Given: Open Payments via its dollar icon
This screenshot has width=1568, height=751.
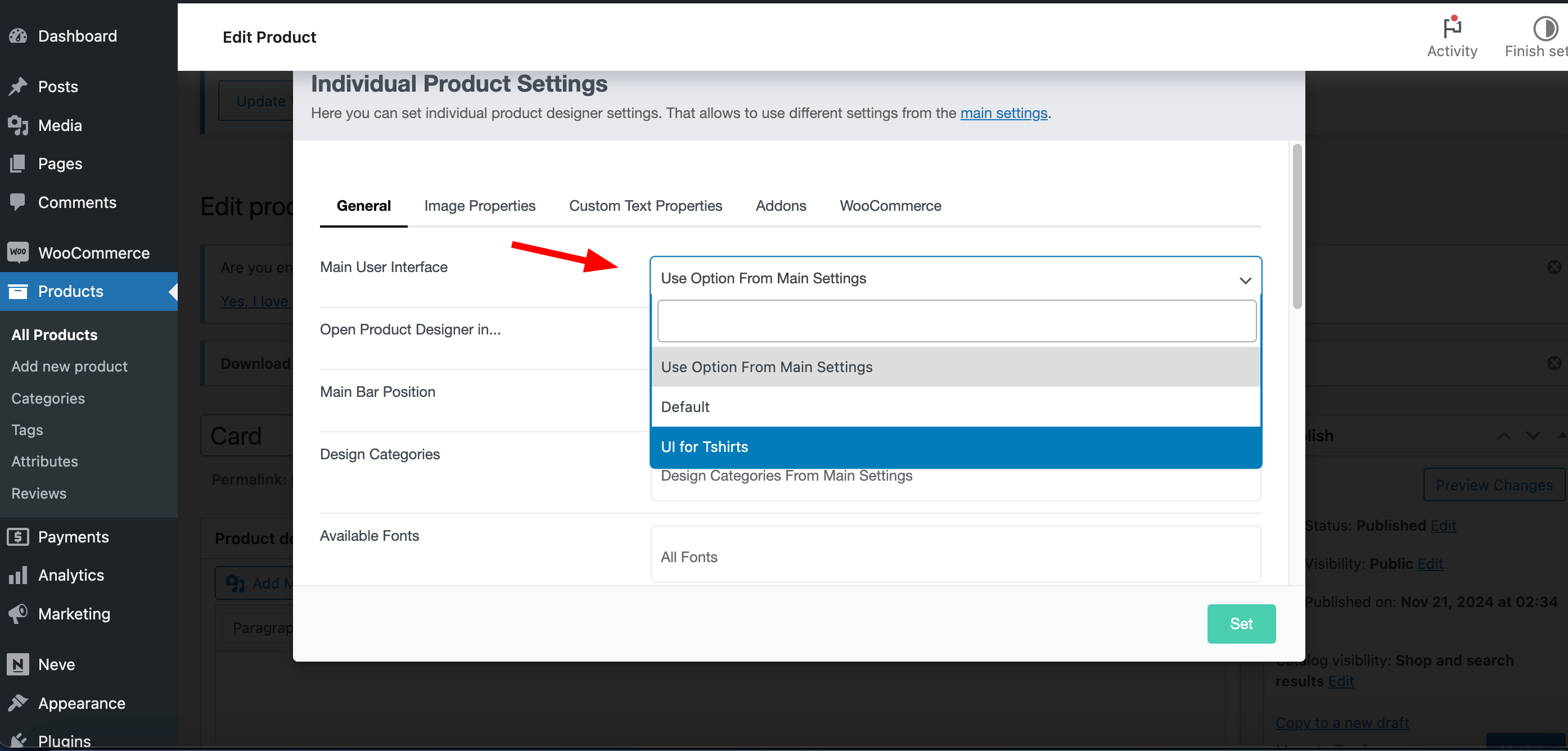Looking at the screenshot, I should [x=18, y=537].
